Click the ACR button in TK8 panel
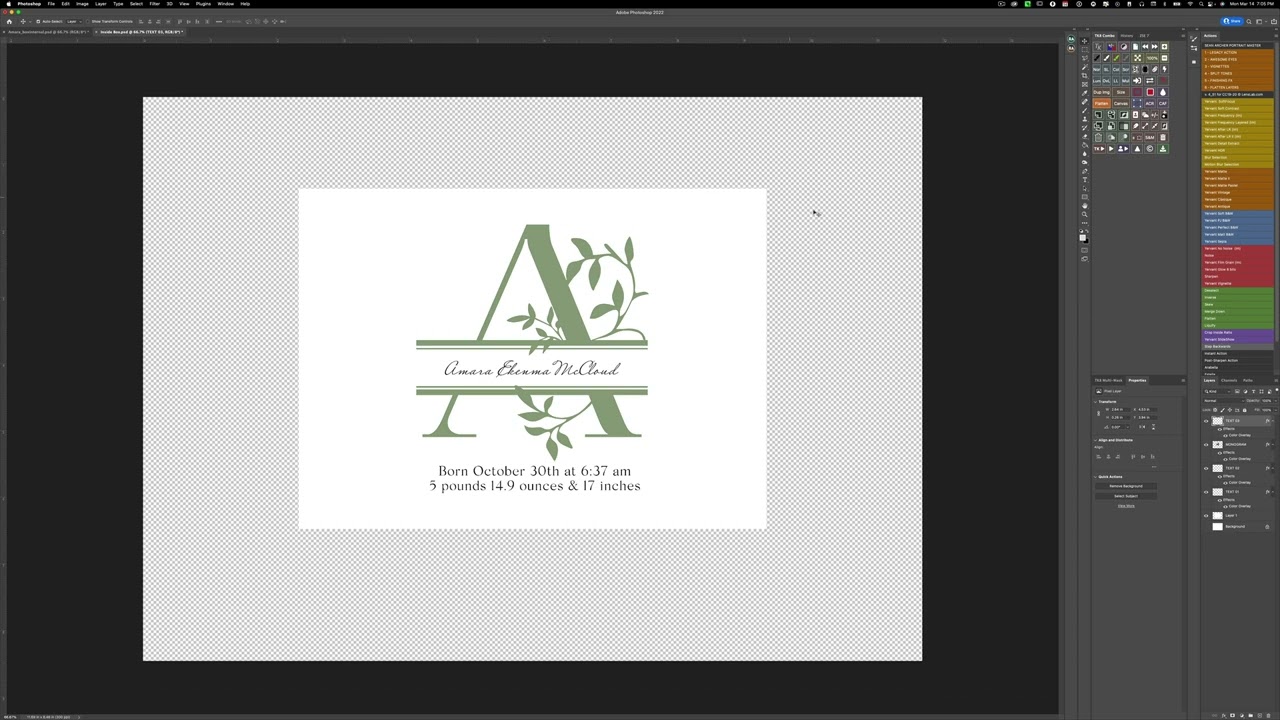Image resolution: width=1280 pixels, height=720 pixels. (1149, 103)
